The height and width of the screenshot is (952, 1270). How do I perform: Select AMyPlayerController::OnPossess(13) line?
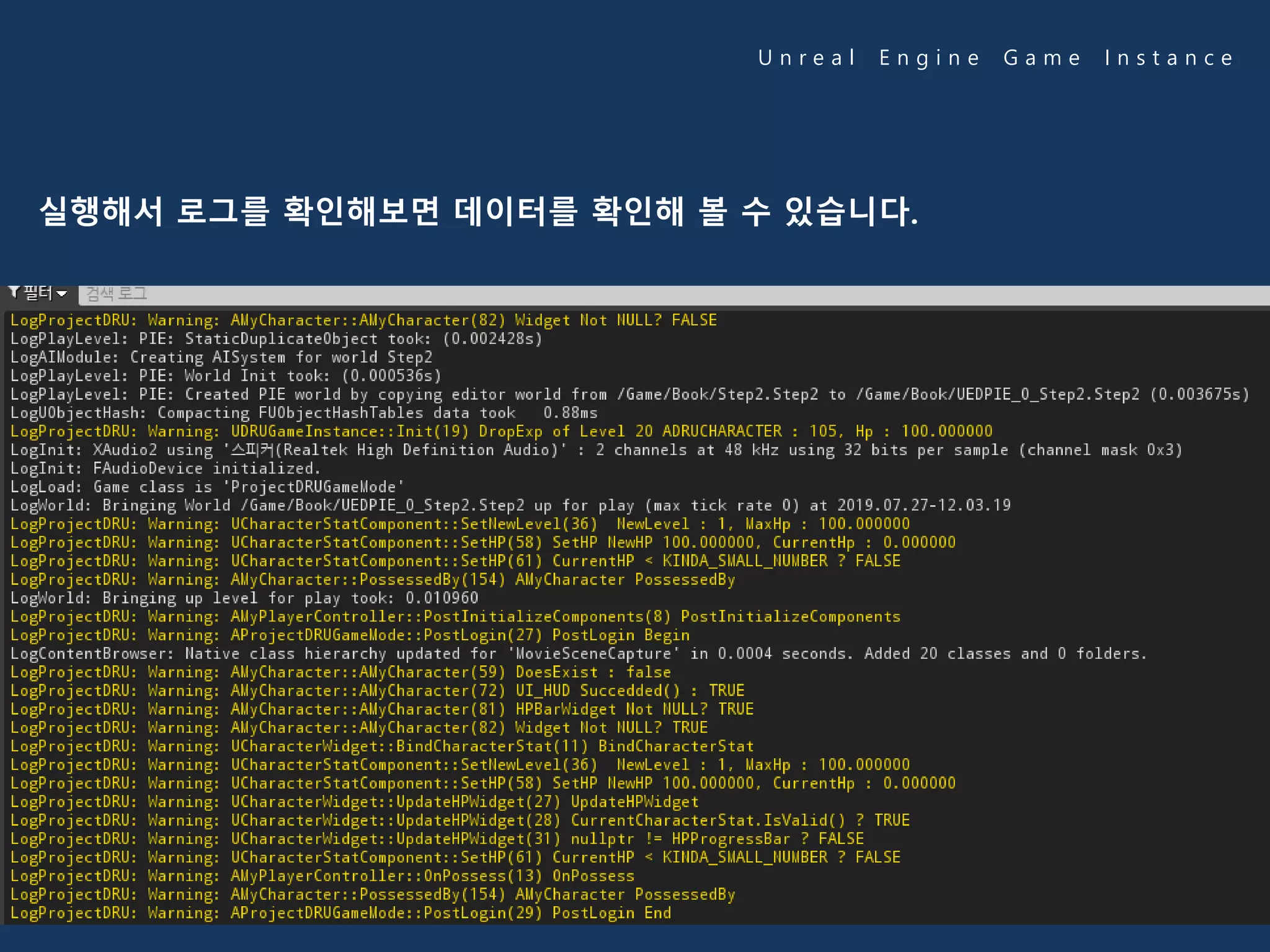(x=322, y=876)
